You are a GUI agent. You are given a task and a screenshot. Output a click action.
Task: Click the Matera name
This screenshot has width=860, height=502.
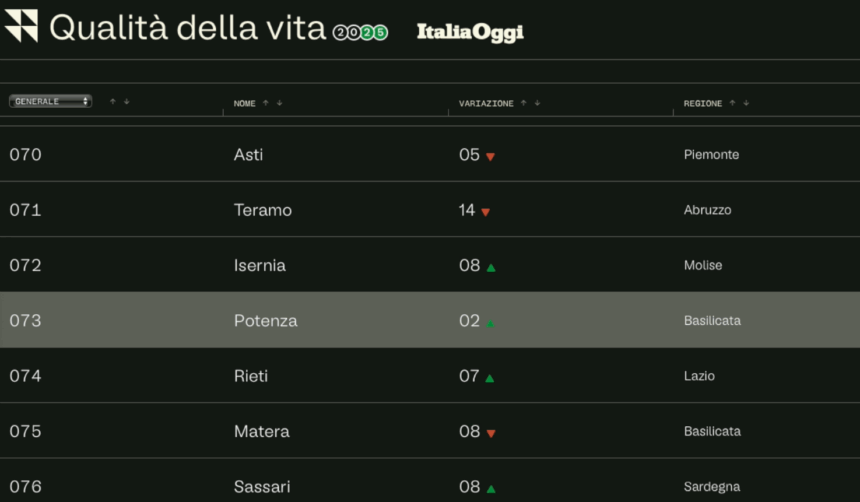pyautogui.click(x=261, y=432)
